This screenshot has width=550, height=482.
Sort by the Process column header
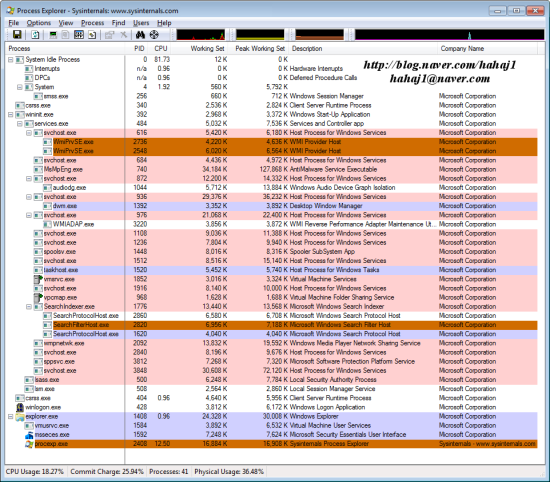(65, 49)
